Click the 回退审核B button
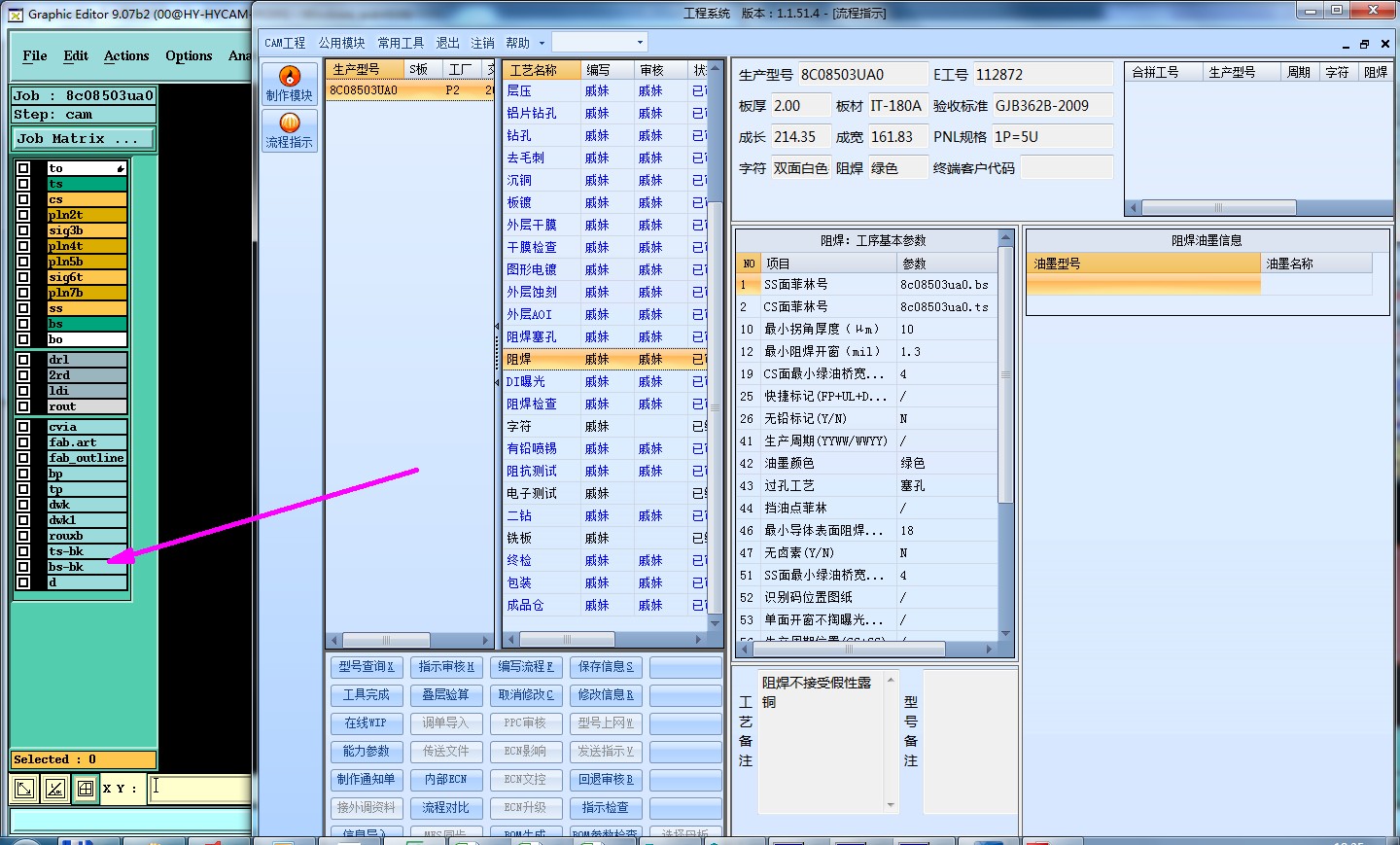The image size is (1400, 845). click(x=606, y=780)
